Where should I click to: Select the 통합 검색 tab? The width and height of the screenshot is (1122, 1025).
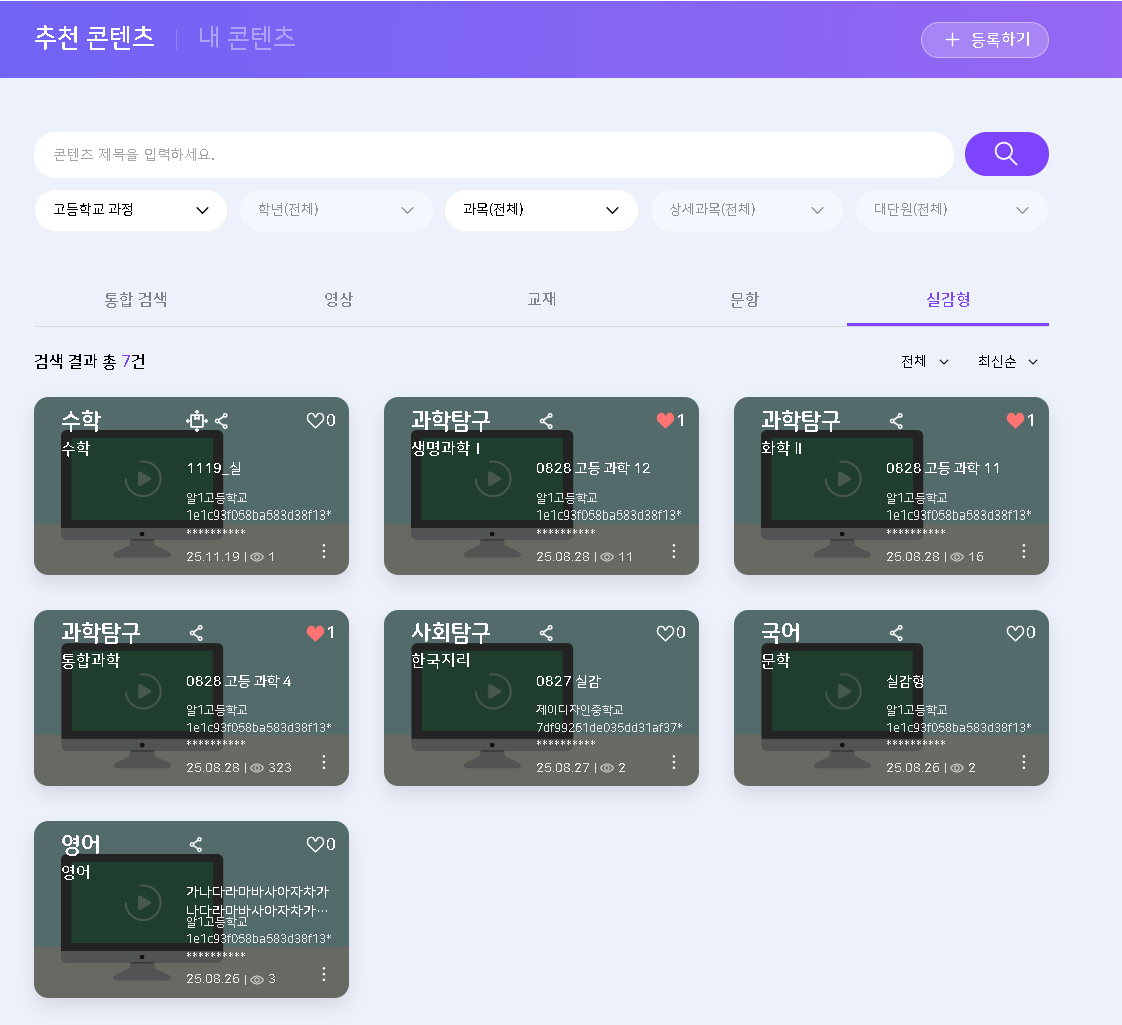[x=135, y=300]
